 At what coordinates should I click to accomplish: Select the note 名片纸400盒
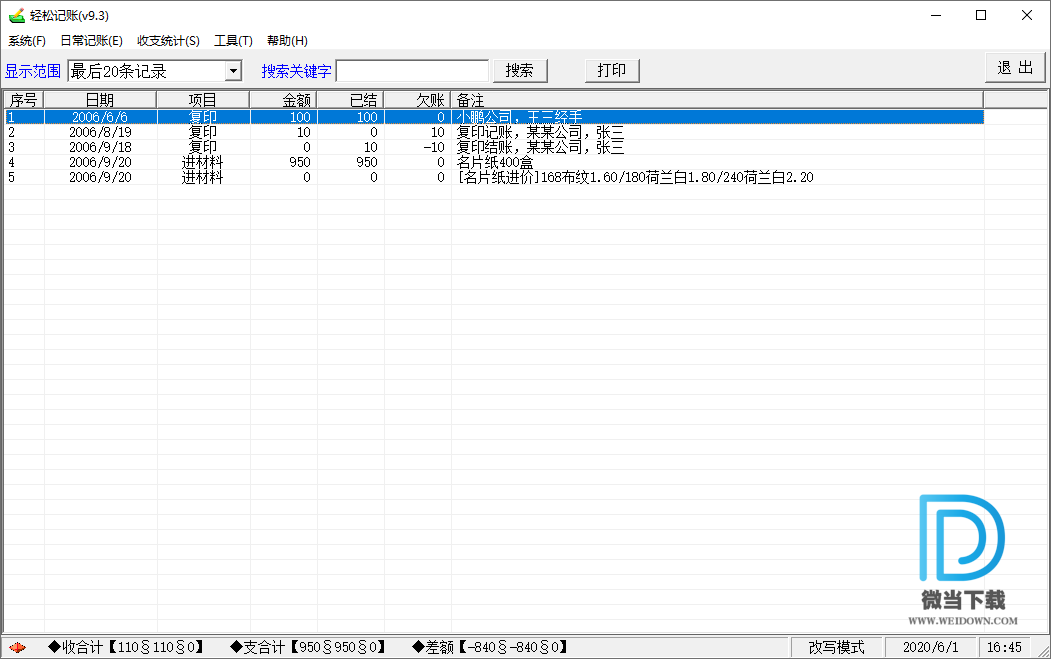(495, 162)
